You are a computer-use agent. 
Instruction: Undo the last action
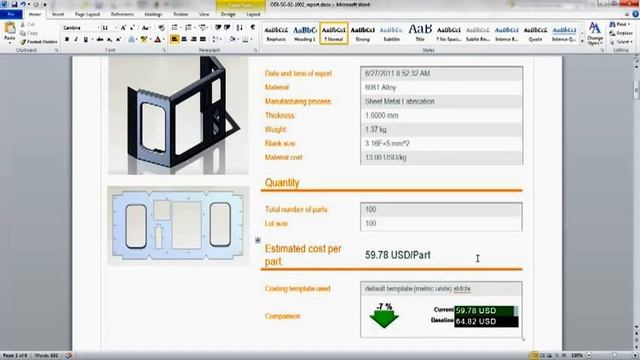(x=23, y=4)
